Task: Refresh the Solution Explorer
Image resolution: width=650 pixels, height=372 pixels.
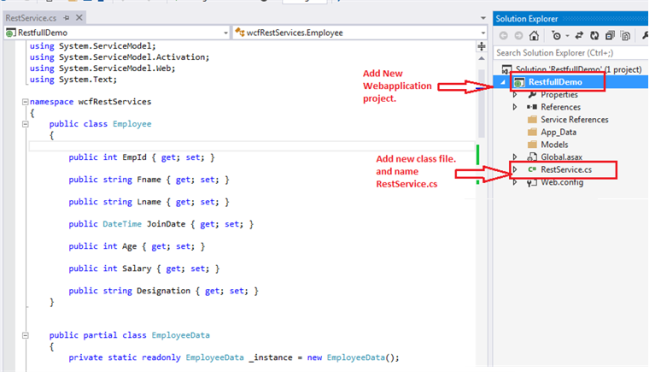Action: (x=594, y=36)
